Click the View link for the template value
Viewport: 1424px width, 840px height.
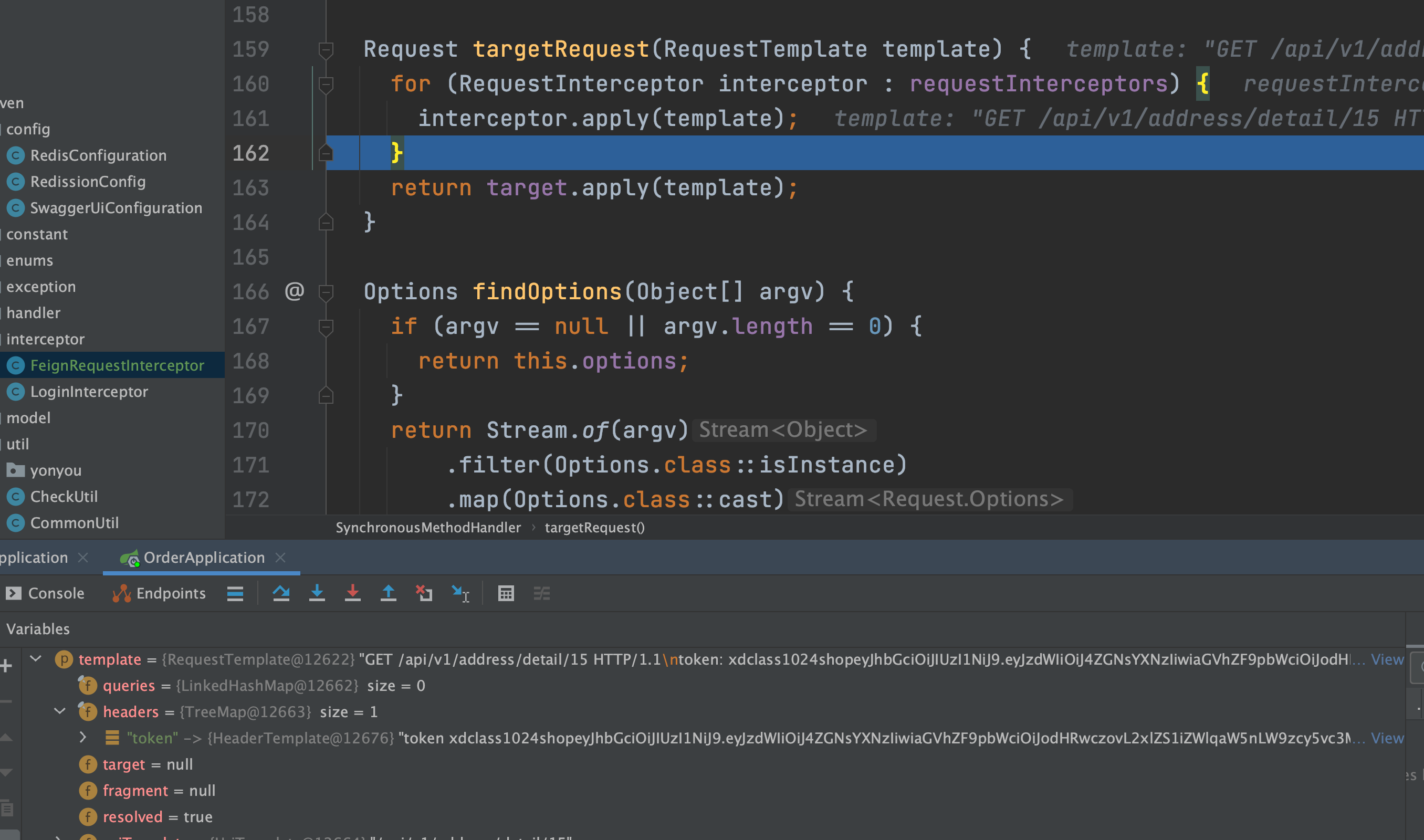click(x=1387, y=659)
